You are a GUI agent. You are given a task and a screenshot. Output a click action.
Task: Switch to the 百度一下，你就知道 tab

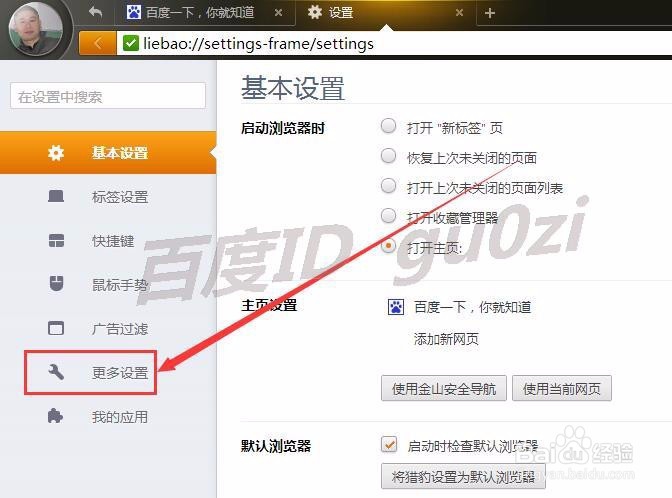205,13
